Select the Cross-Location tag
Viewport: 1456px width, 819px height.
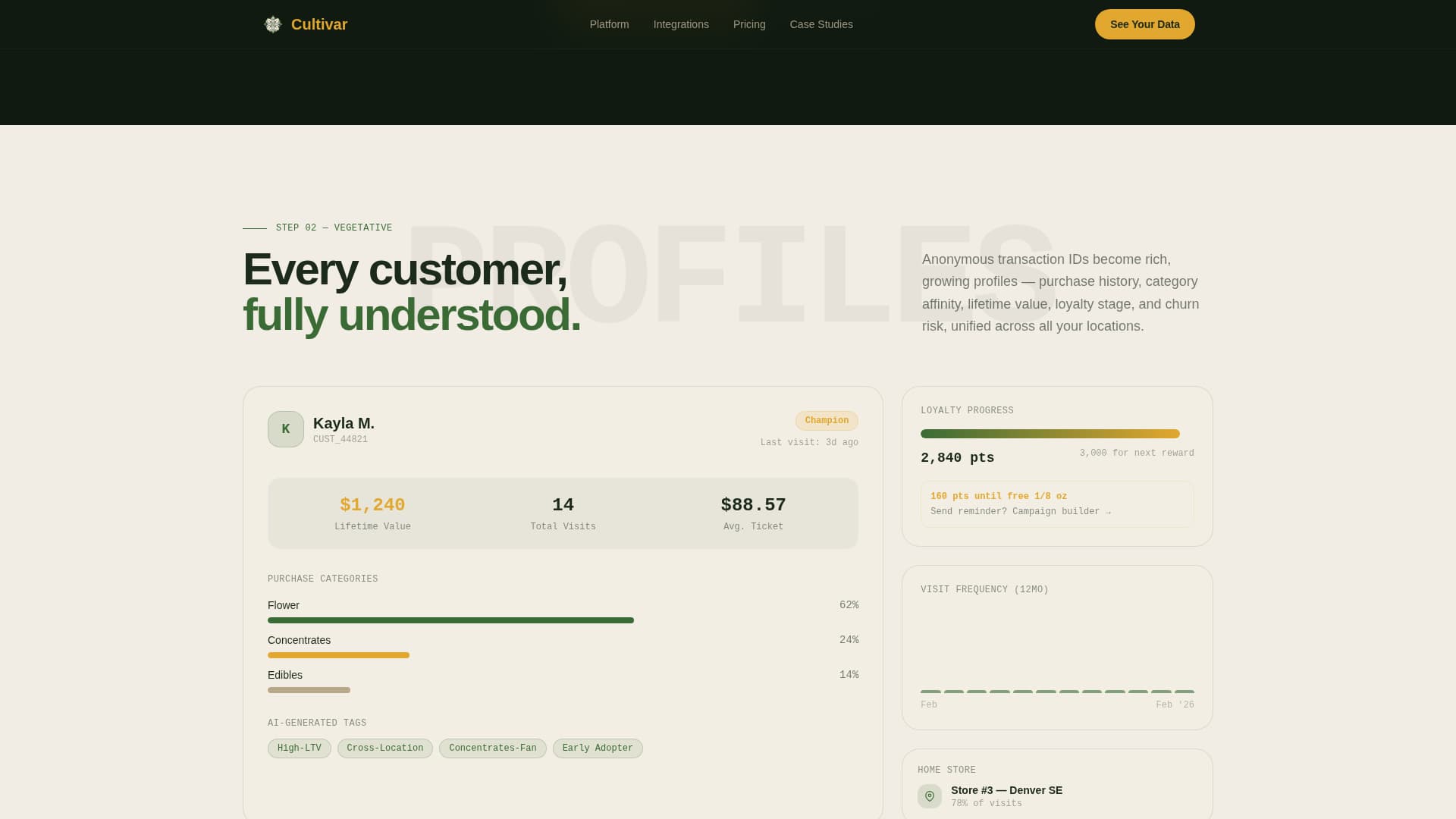click(385, 748)
